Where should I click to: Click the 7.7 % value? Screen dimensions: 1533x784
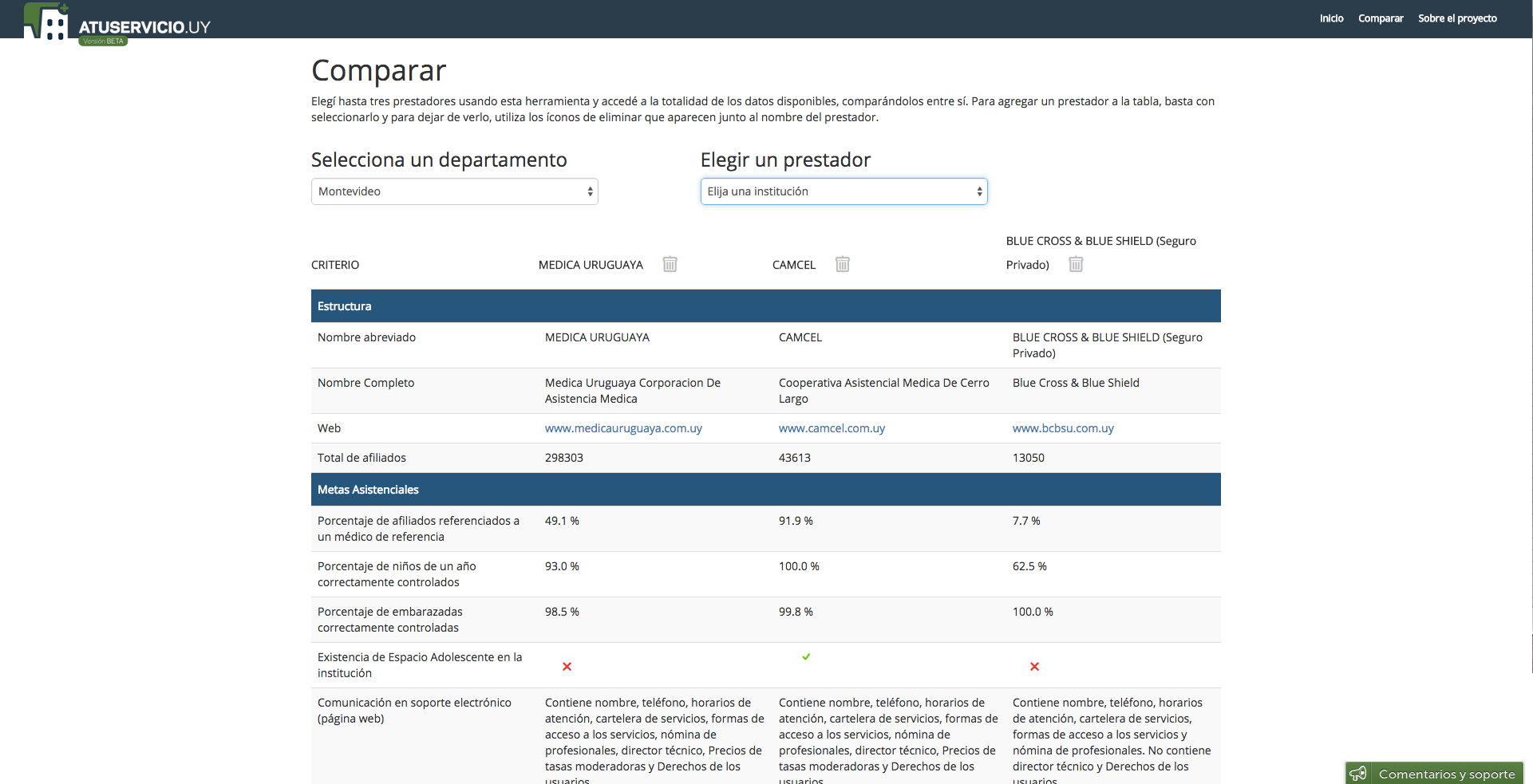click(x=1026, y=521)
